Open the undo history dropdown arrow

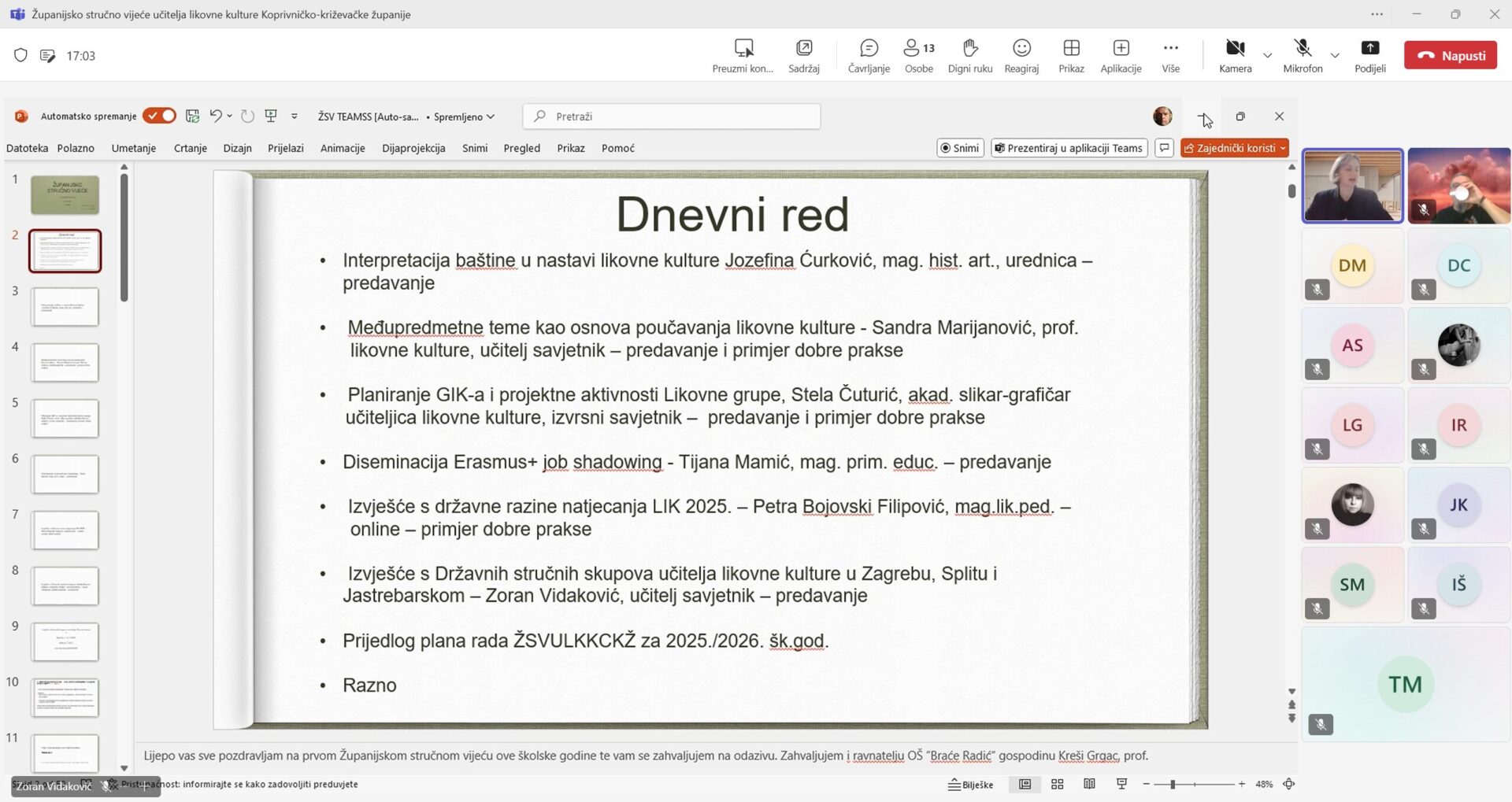(x=230, y=116)
